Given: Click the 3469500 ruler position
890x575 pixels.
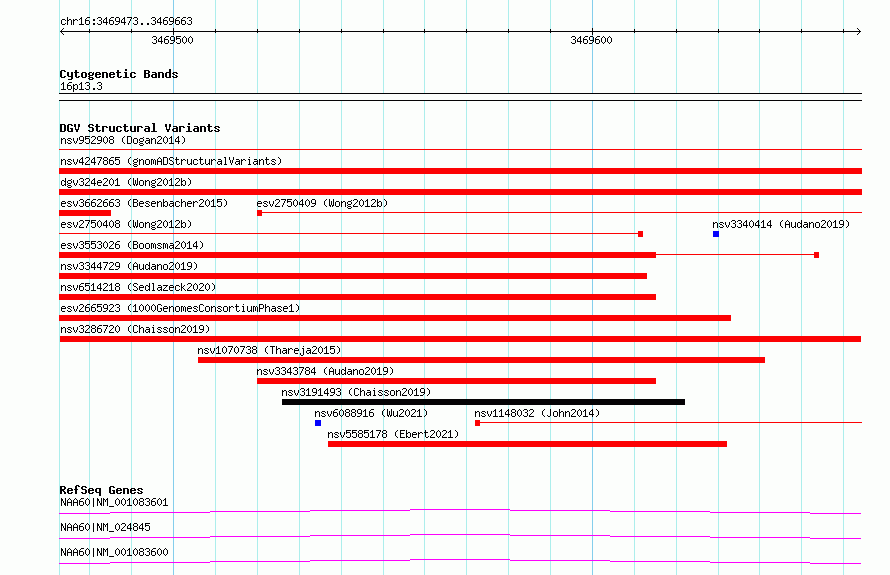Looking at the screenshot, I should coord(172,40).
